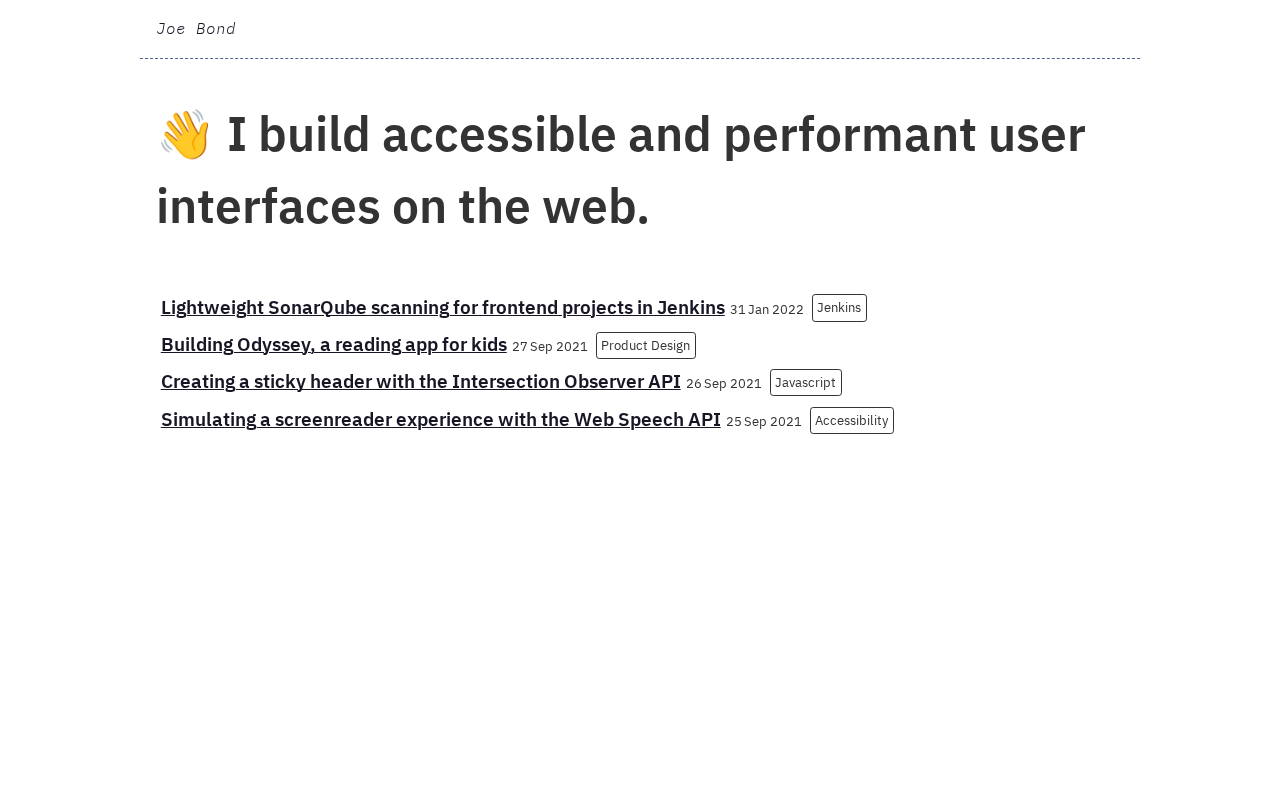Click the main headline about user interfaces
The height and width of the screenshot is (800, 1280).
click(620, 171)
